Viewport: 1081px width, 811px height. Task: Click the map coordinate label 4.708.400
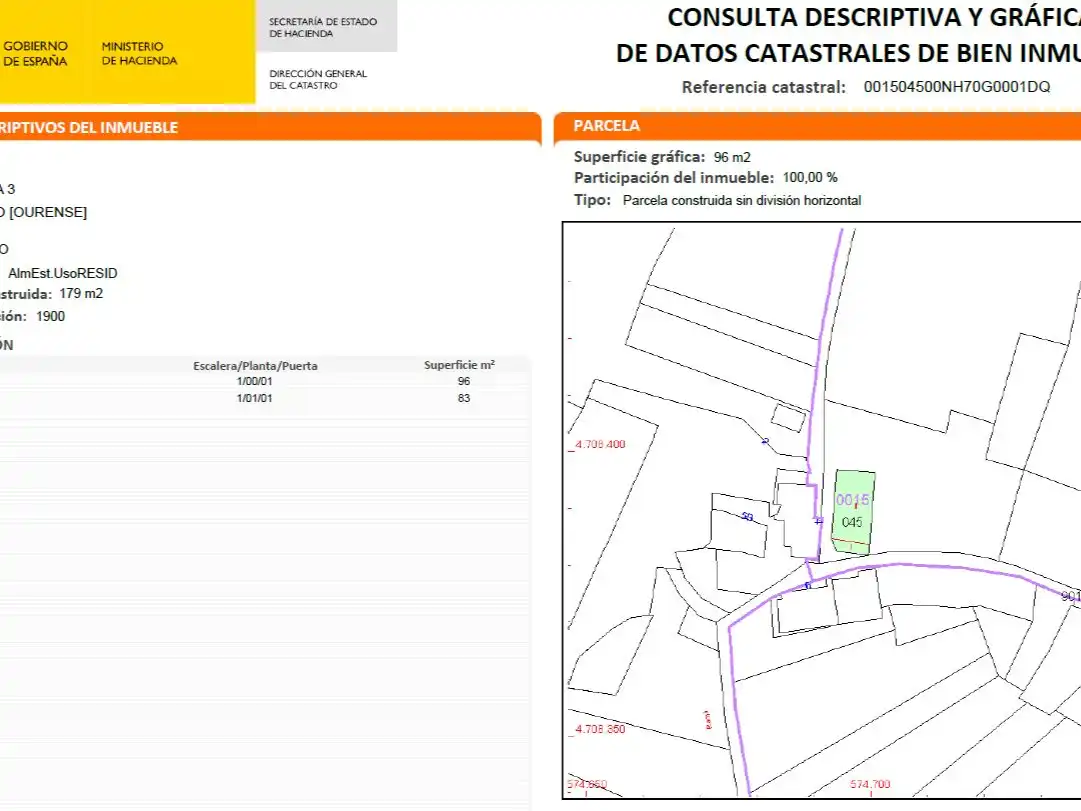(x=600, y=445)
